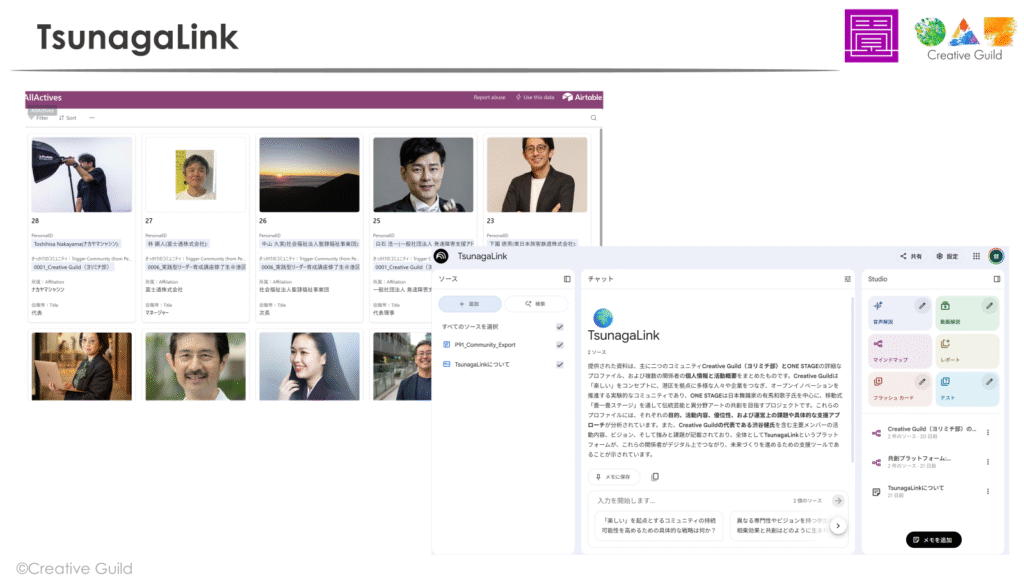Uncheck the P91_Community_Export source checkbox
The width and height of the screenshot is (1024, 576).
(560, 345)
